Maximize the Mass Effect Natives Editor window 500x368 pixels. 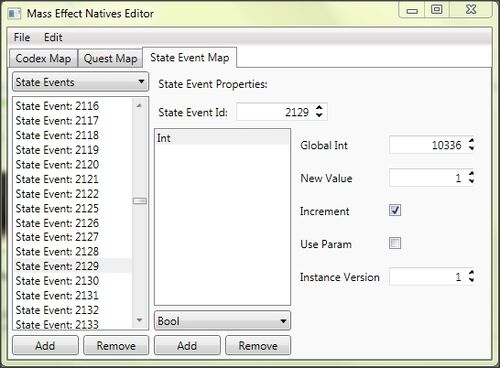(437, 10)
